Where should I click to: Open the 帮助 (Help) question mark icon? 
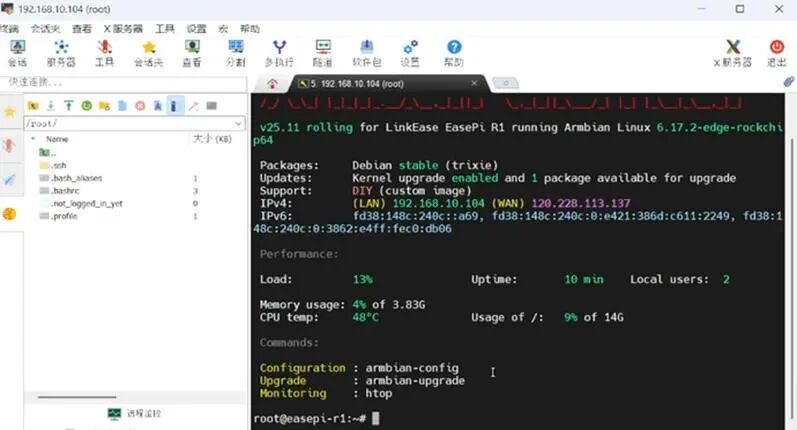(454, 52)
